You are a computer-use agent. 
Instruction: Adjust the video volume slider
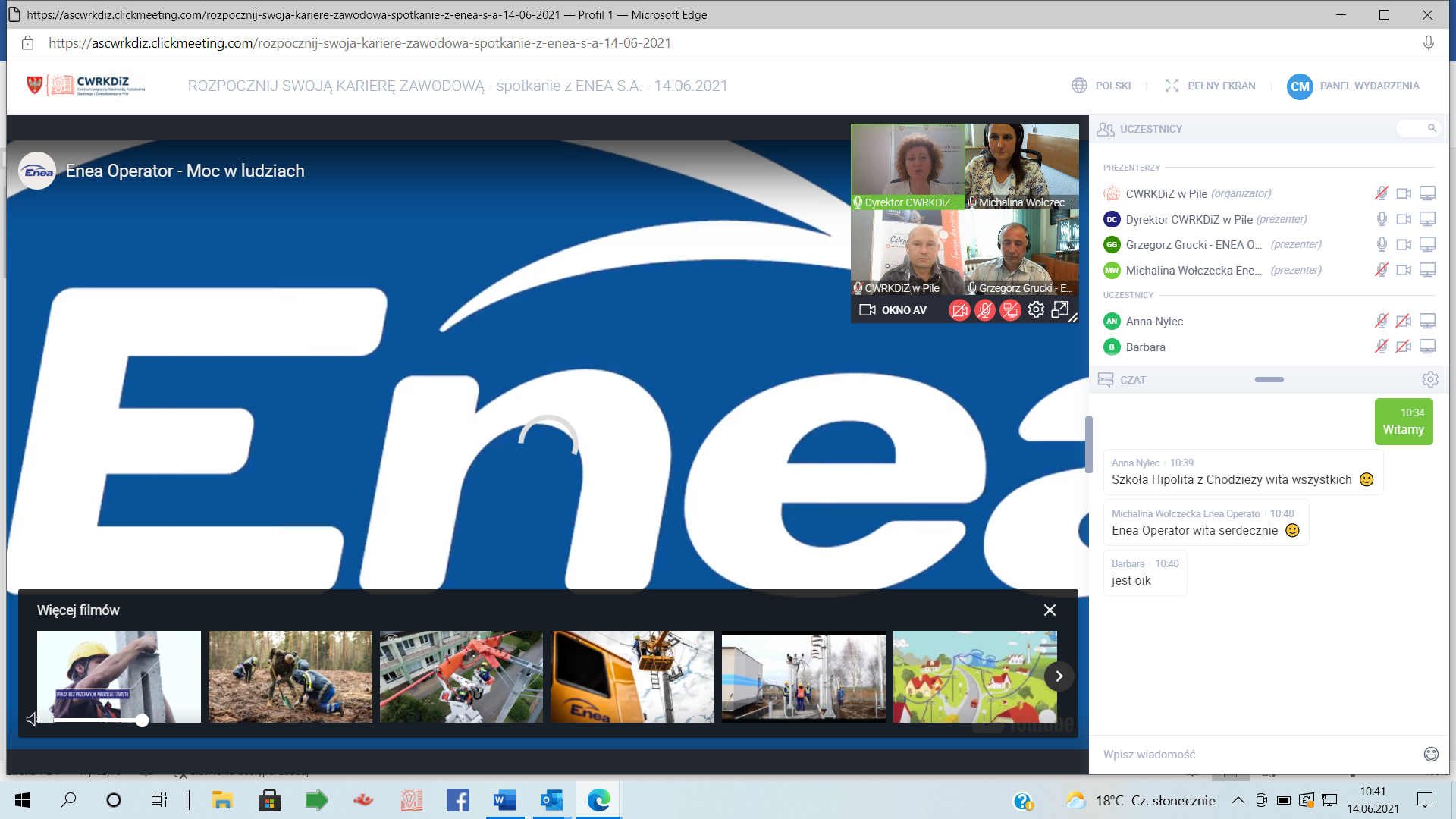pos(142,720)
